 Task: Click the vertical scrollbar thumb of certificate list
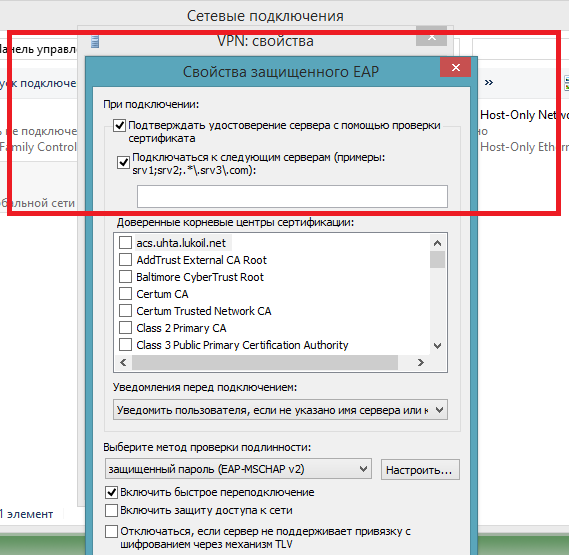pos(438,259)
